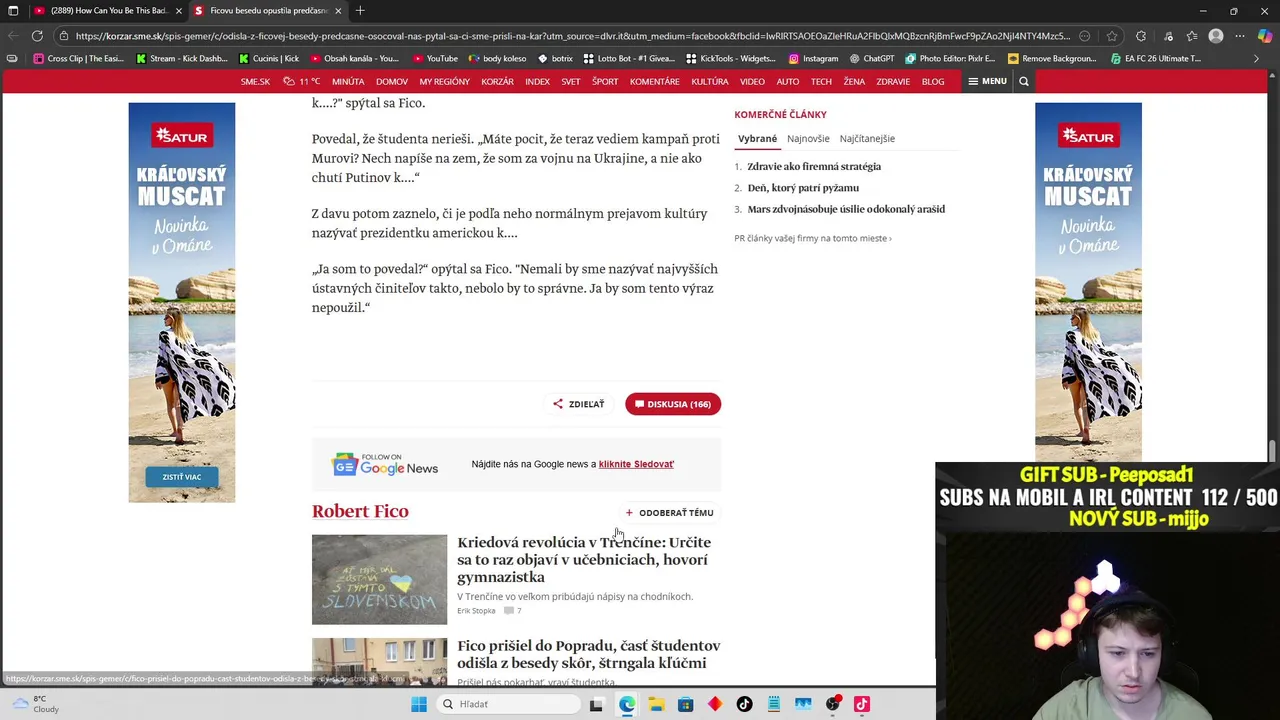Subscribe with ODOBERAŤ TÉMU button
The image size is (1280, 720).
pyautogui.click(x=669, y=513)
